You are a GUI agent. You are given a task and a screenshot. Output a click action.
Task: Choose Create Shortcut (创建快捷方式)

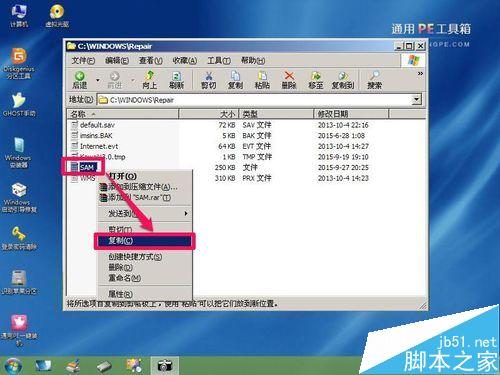coord(145,257)
